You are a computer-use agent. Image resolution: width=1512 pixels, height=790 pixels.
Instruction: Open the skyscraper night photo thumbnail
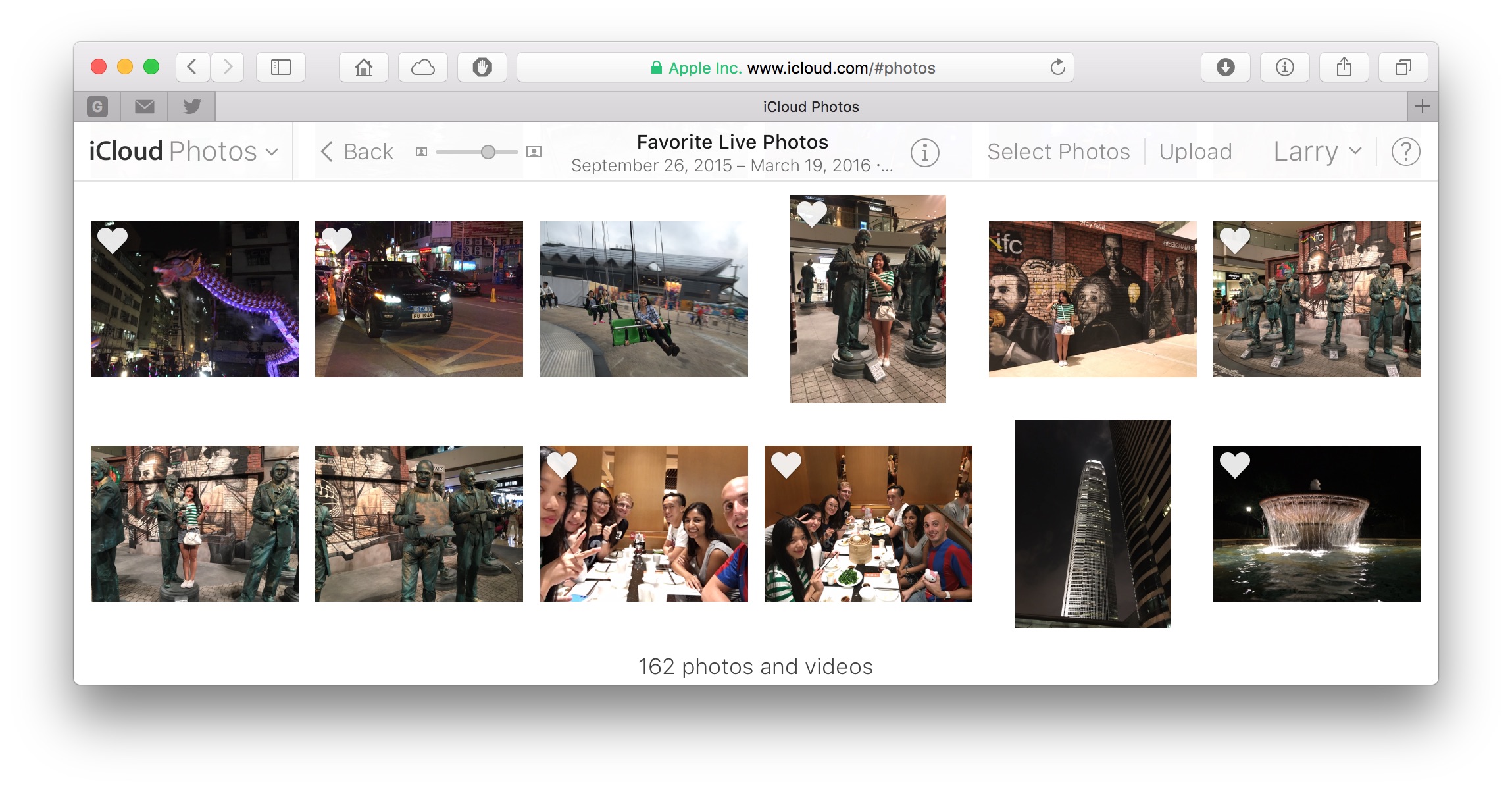coord(1093,523)
